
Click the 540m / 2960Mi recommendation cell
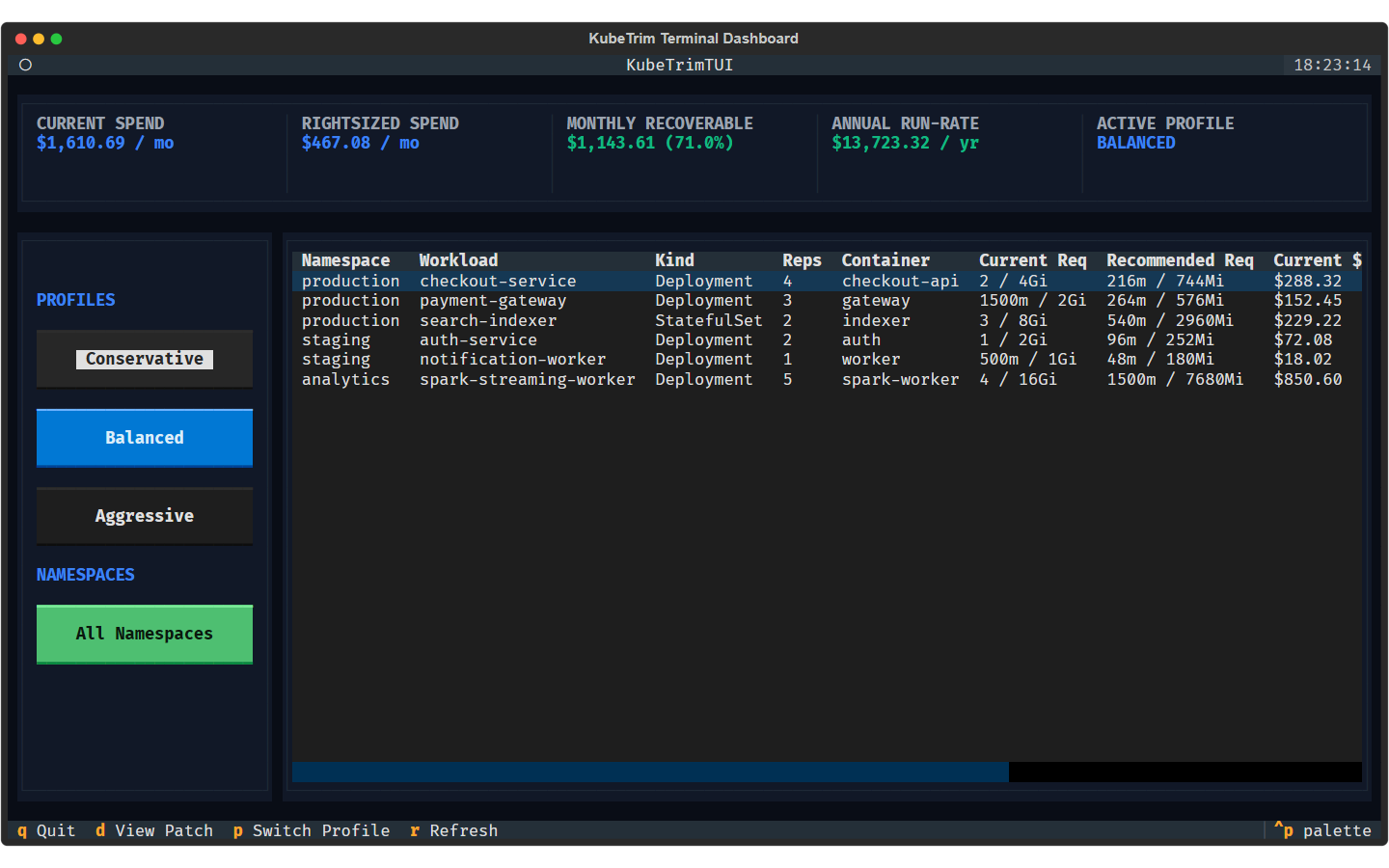[x=1170, y=320]
